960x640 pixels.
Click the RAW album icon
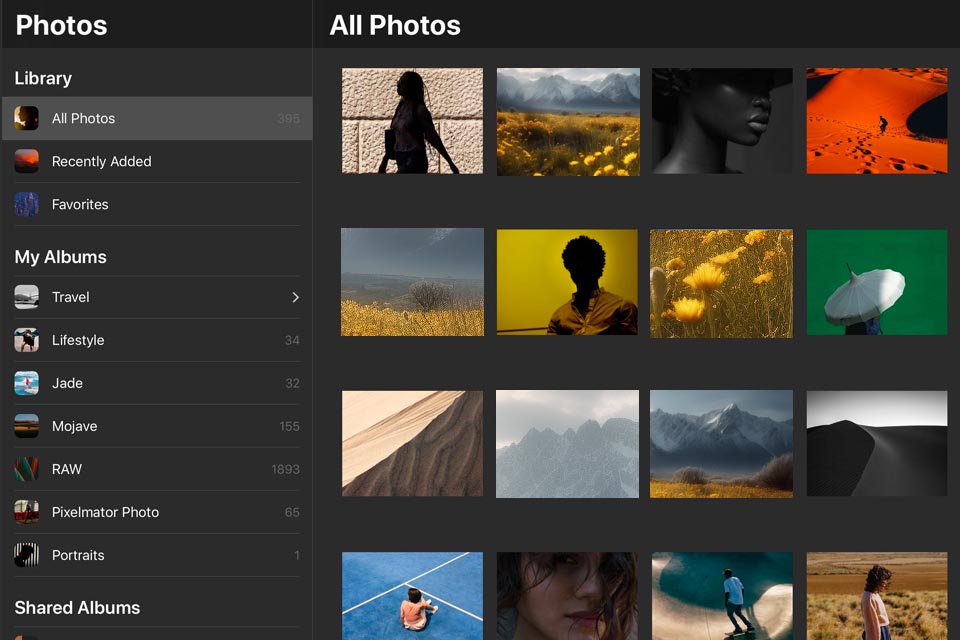coord(26,469)
